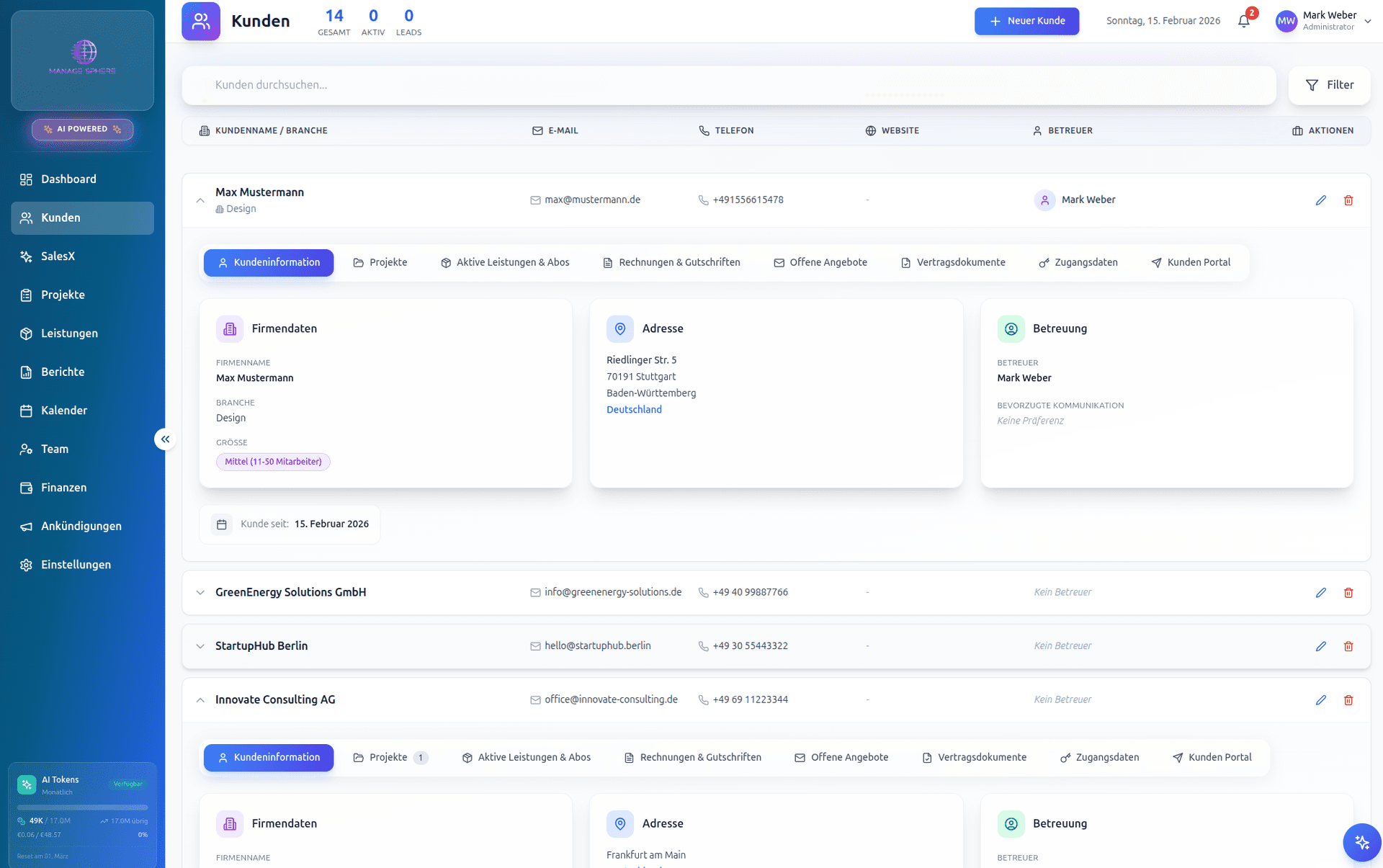Open Zugangsdaten tab for Innovate Consulting AG
1383x868 pixels.
click(x=1099, y=758)
